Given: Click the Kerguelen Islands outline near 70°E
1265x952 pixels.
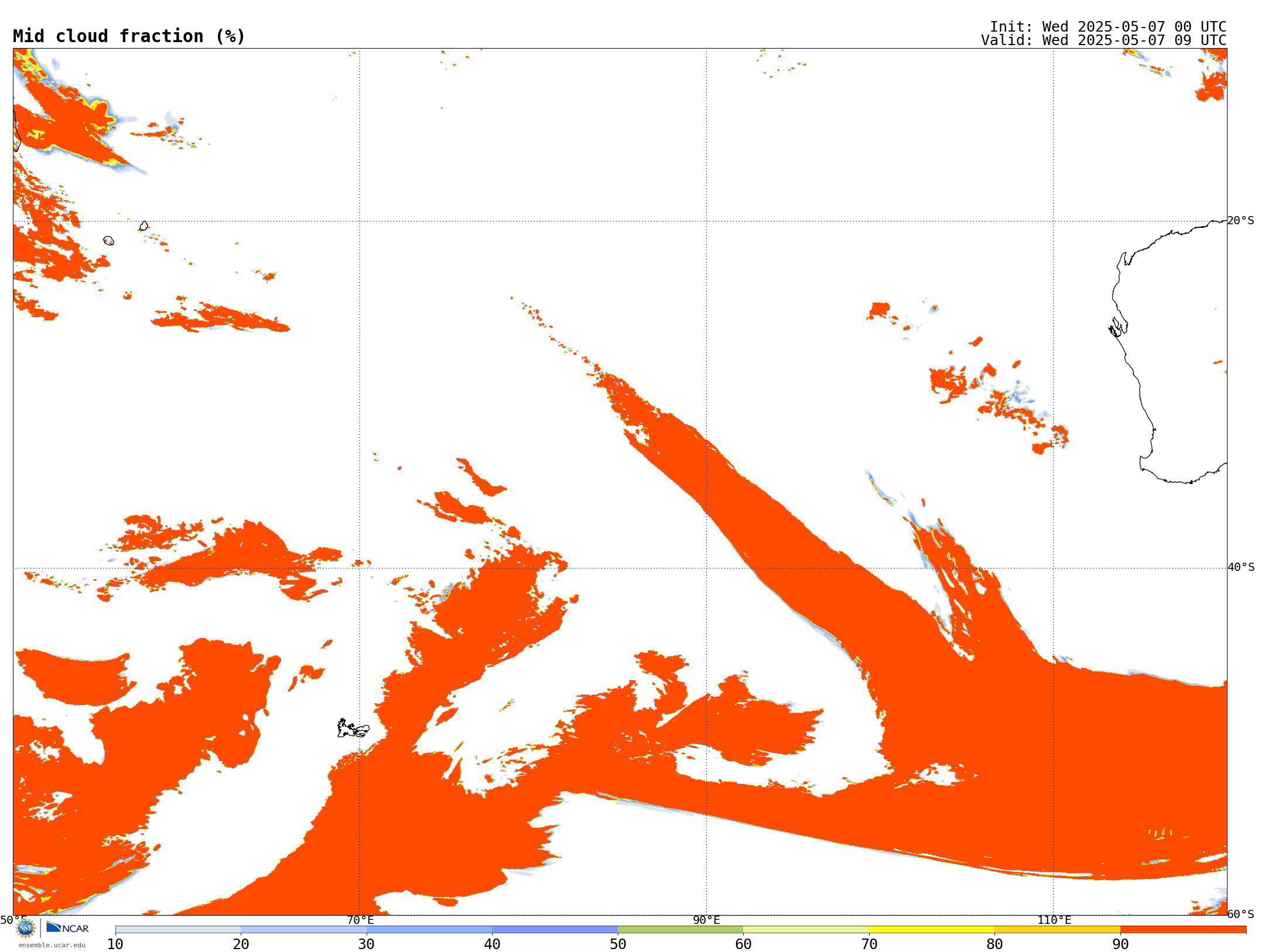Looking at the screenshot, I should [x=353, y=728].
